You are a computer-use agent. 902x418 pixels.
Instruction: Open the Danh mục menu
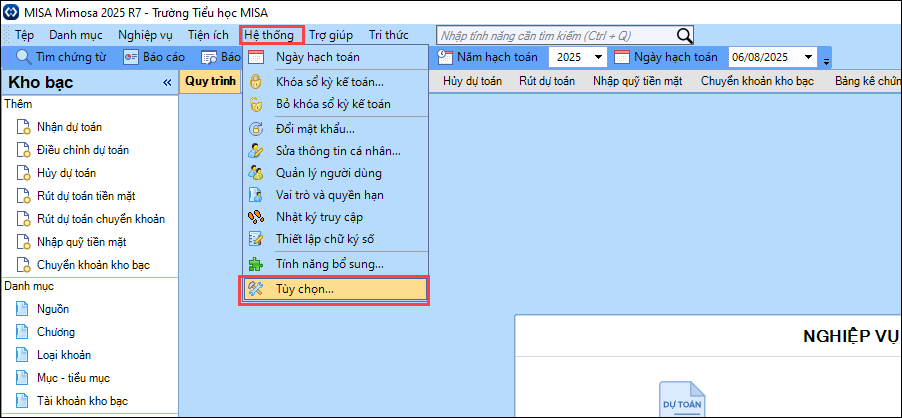point(76,35)
